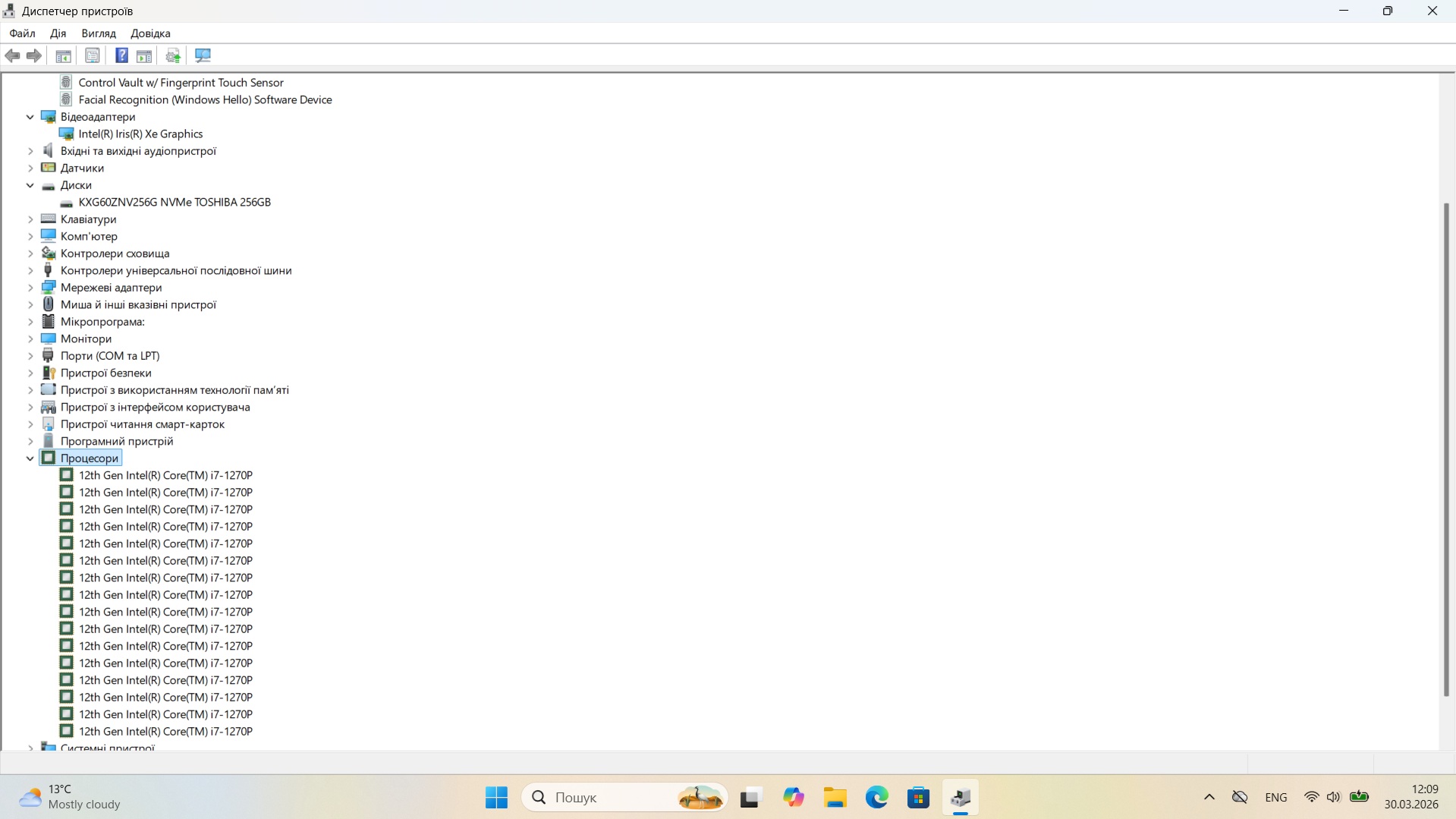Click the blue Help question mark icon
The height and width of the screenshot is (819, 1456).
[121, 55]
